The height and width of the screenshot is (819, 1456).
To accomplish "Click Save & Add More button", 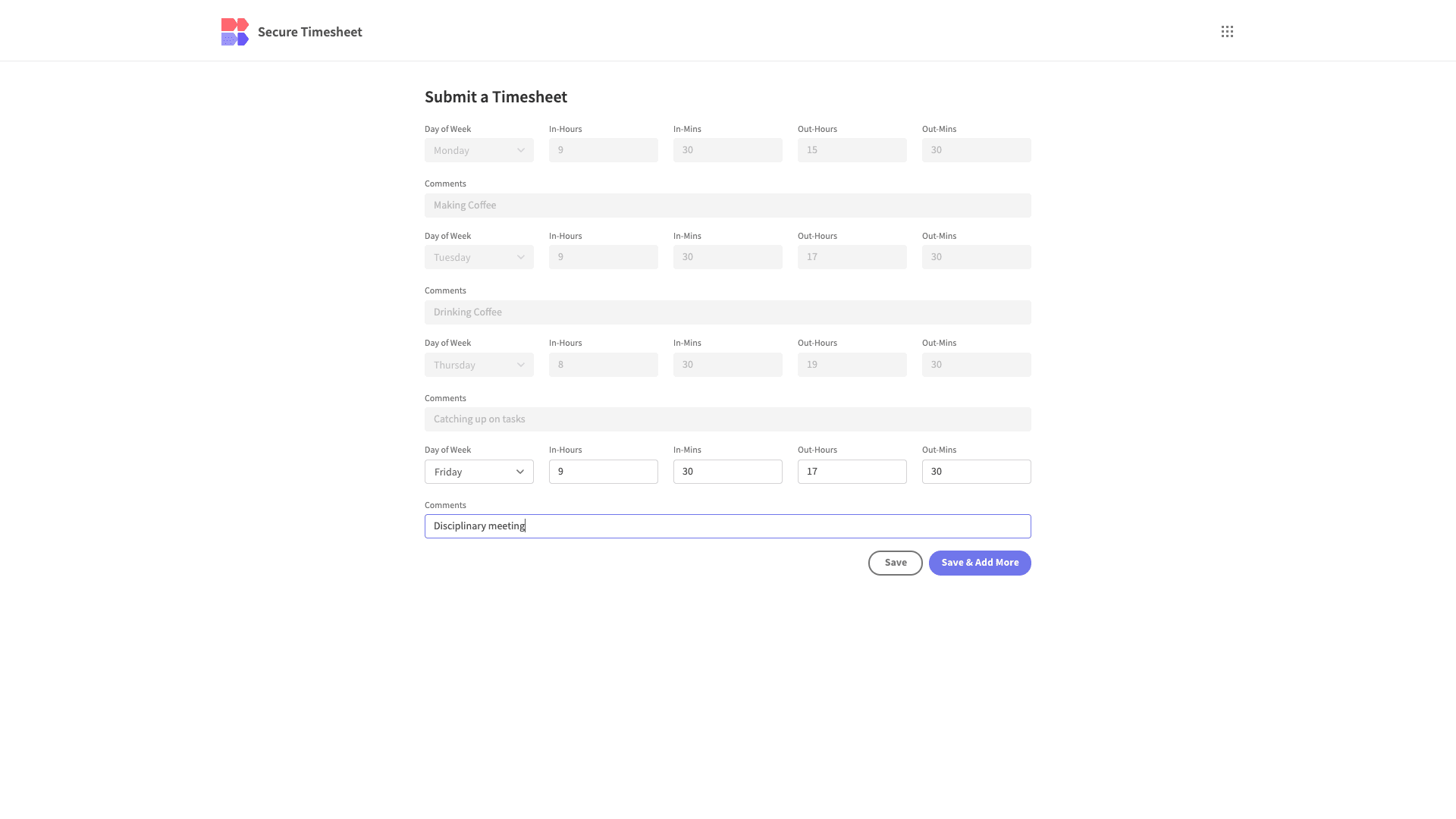I will tap(980, 563).
